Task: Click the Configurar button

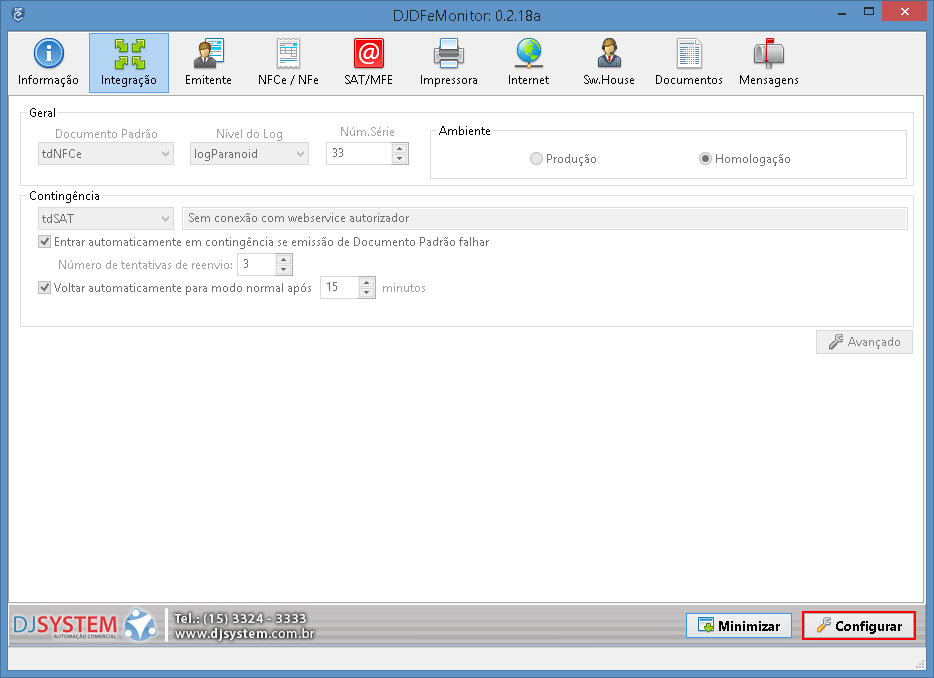Action: [x=859, y=626]
